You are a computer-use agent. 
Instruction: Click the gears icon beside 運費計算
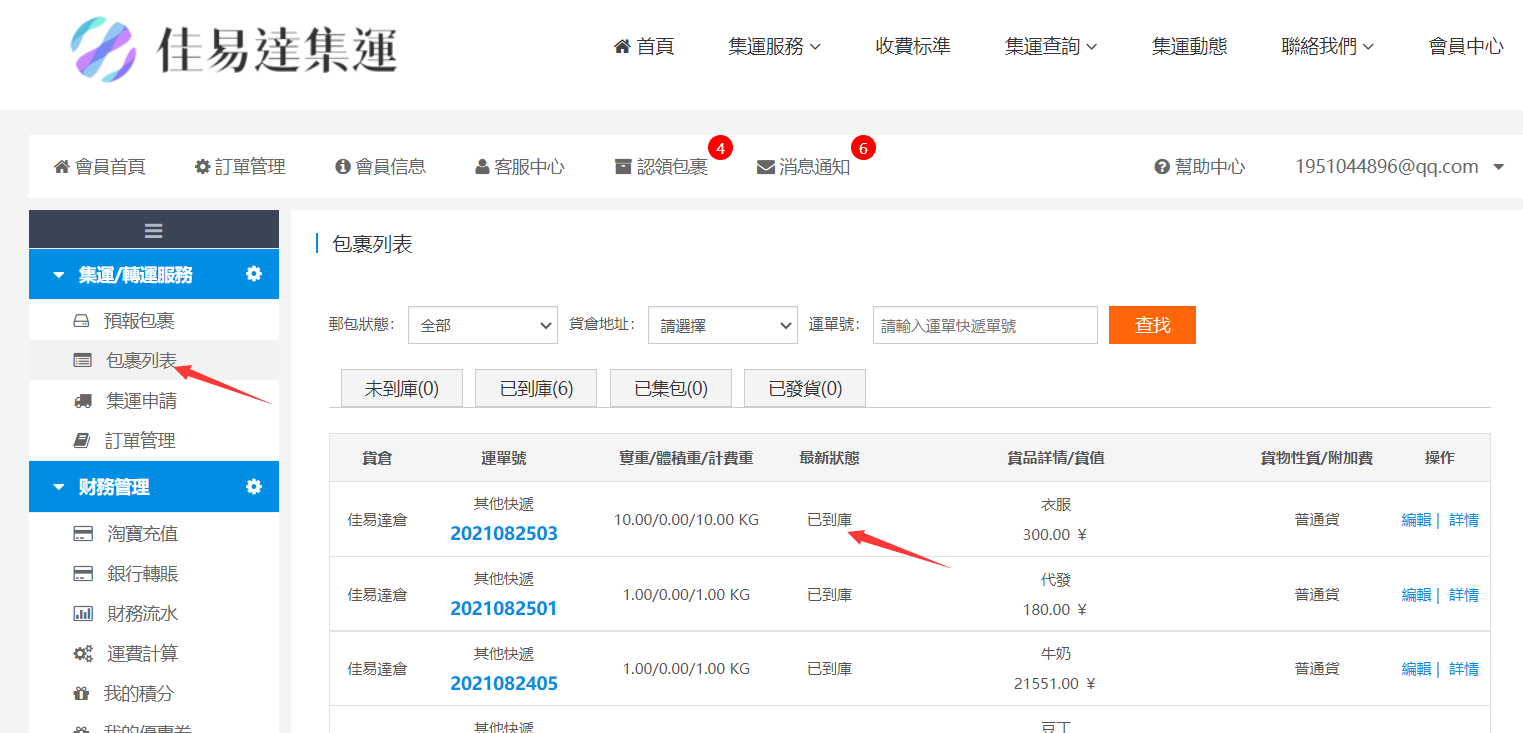pyautogui.click(x=83, y=654)
